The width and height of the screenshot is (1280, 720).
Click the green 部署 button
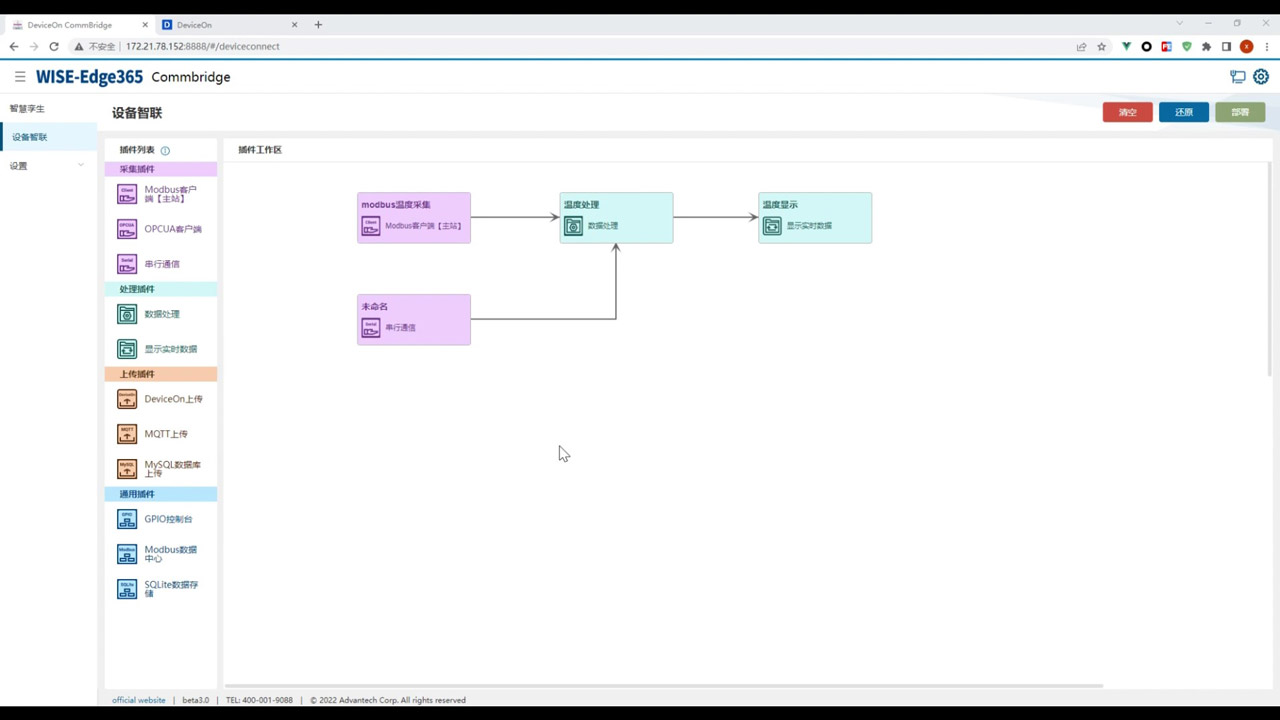pos(1240,112)
